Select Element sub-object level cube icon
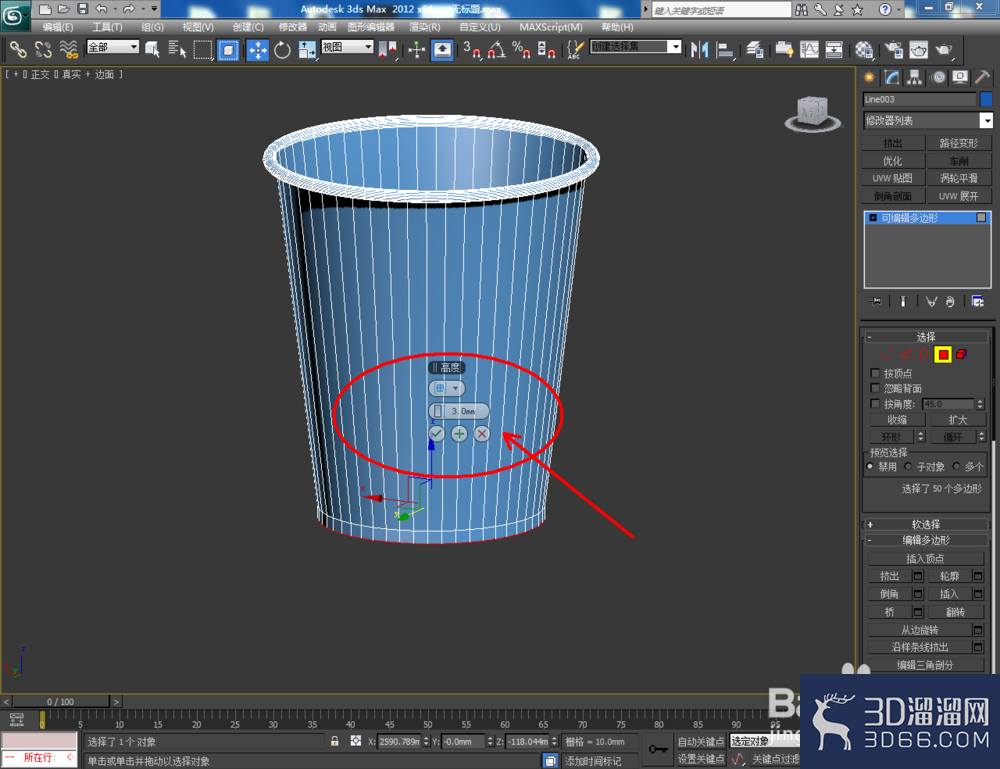1000x769 pixels. (961, 355)
